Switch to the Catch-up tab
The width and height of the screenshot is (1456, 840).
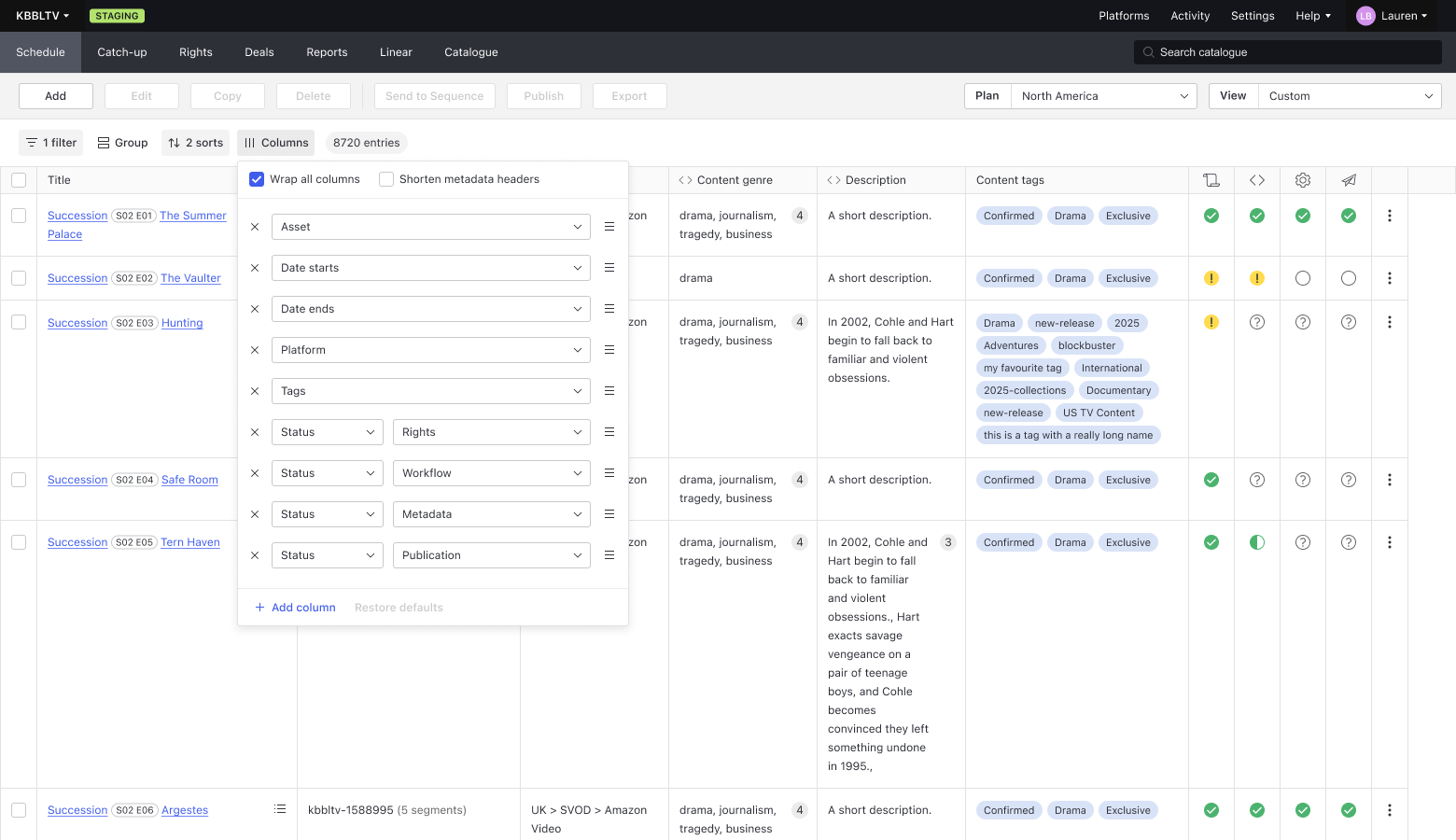(122, 52)
